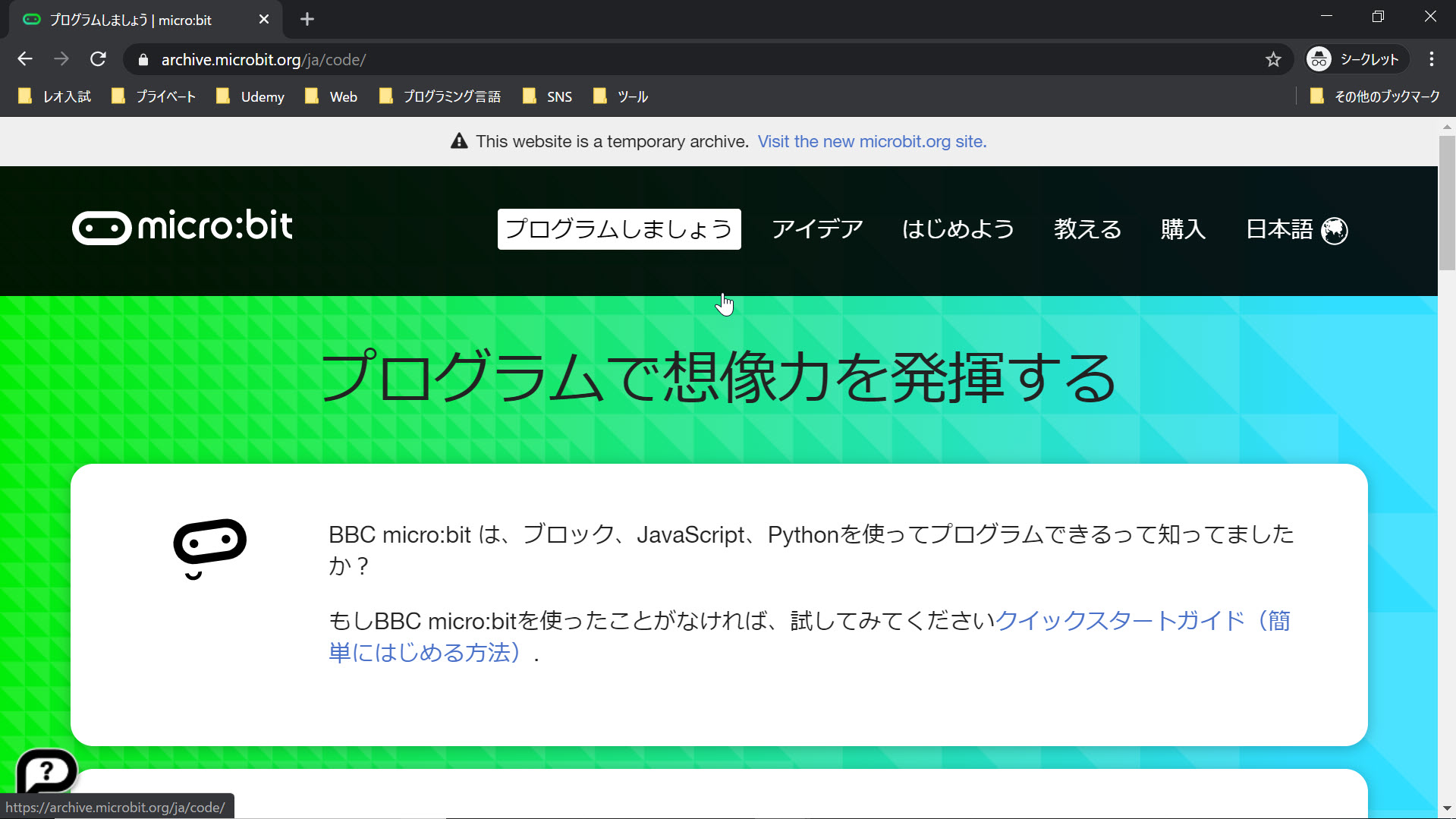The width and height of the screenshot is (1456, 819).
Task: Open the help question-mark bubble
Action: click(x=47, y=773)
